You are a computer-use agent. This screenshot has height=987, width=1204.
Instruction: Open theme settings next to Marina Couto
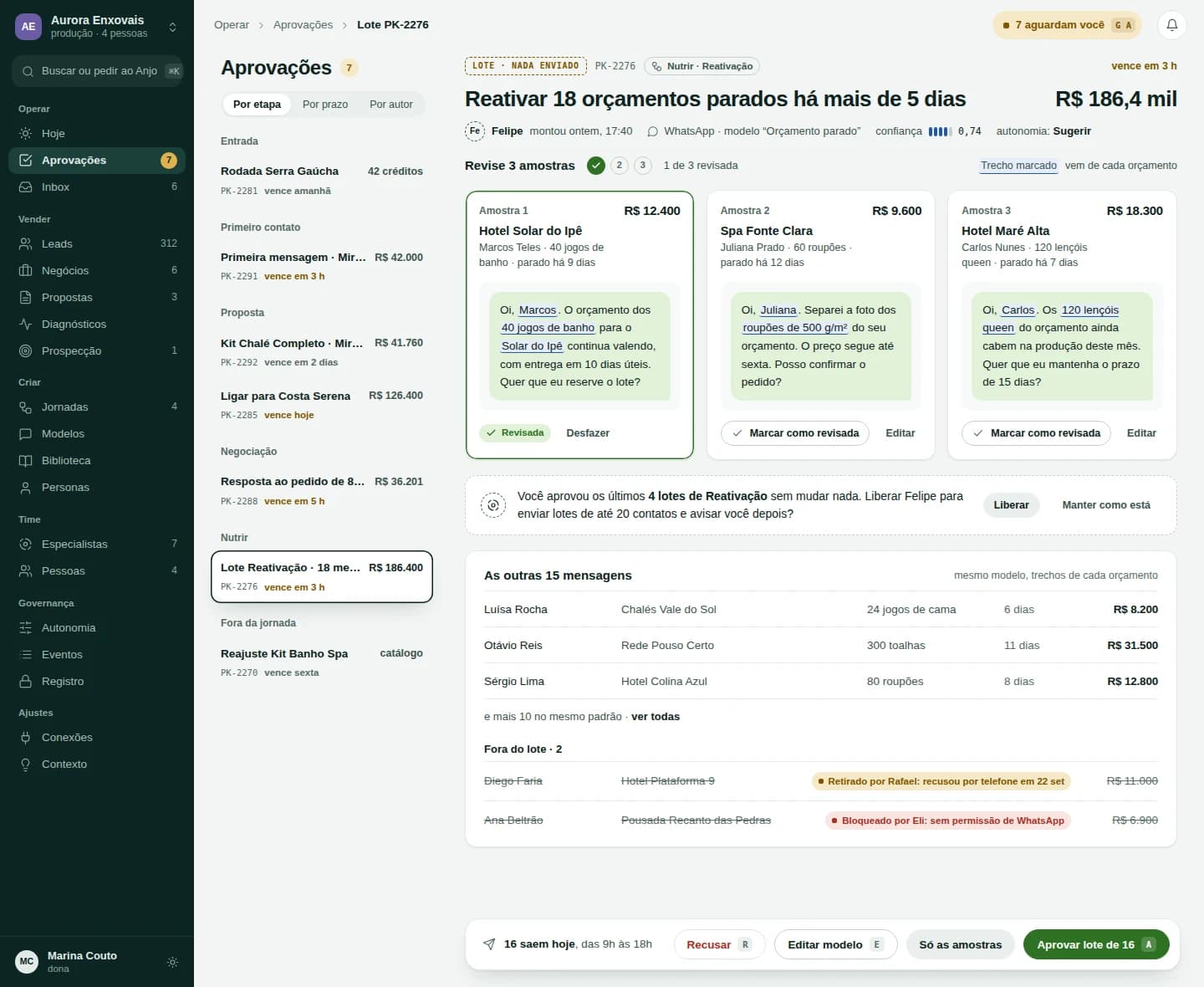click(x=172, y=962)
